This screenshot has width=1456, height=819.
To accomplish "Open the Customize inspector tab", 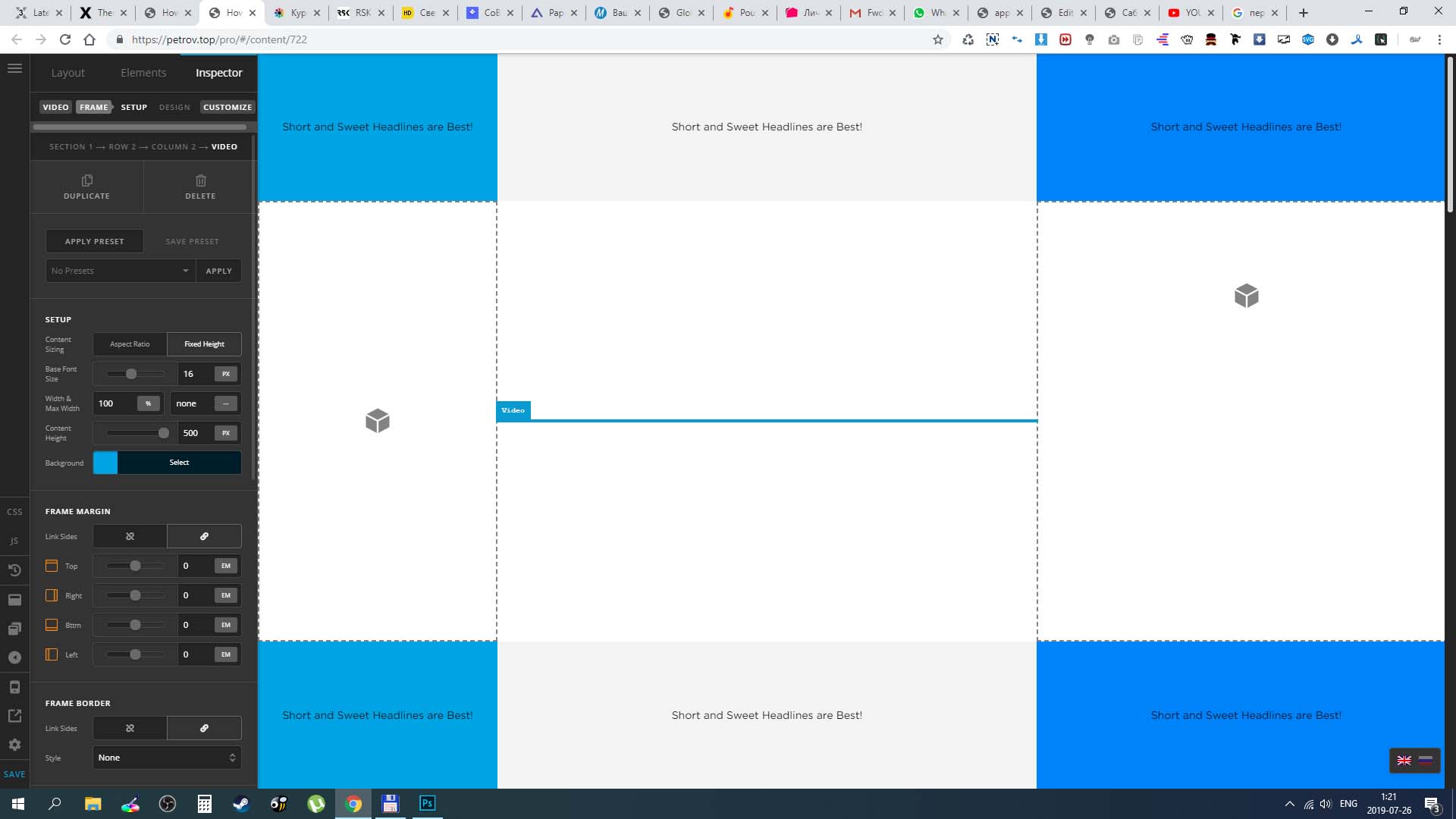I will tap(227, 107).
